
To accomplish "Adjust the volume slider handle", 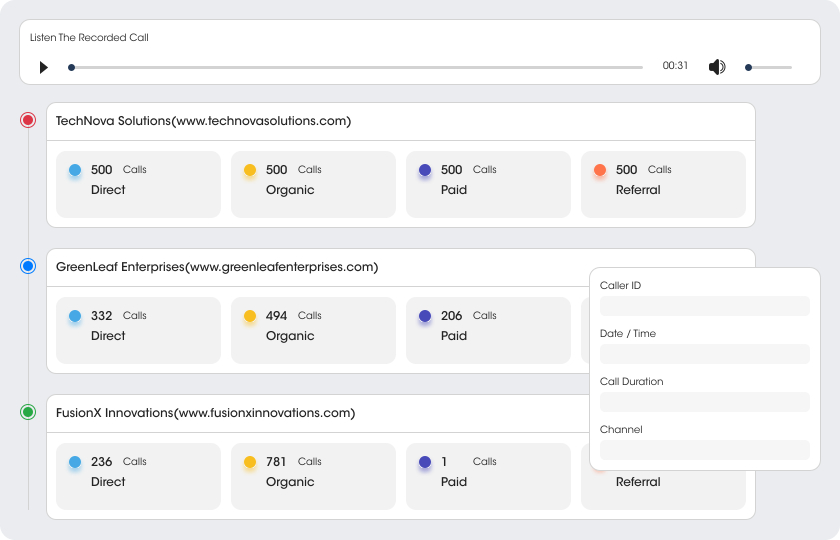I will click(748, 68).
